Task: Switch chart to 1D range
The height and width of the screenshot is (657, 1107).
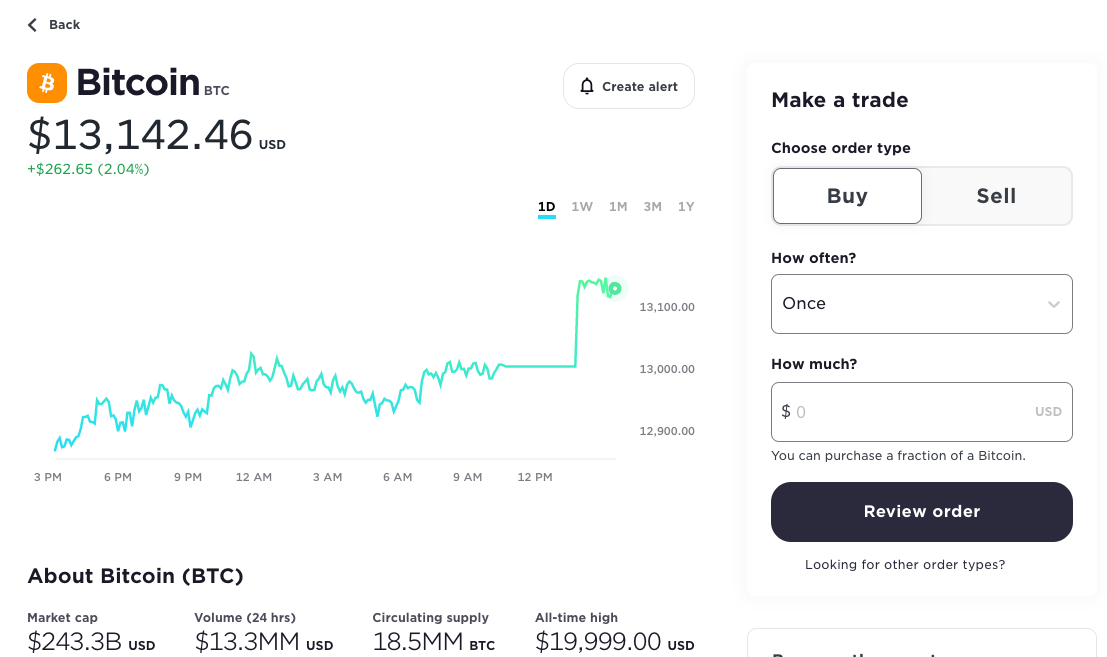Action: click(546, 207)
